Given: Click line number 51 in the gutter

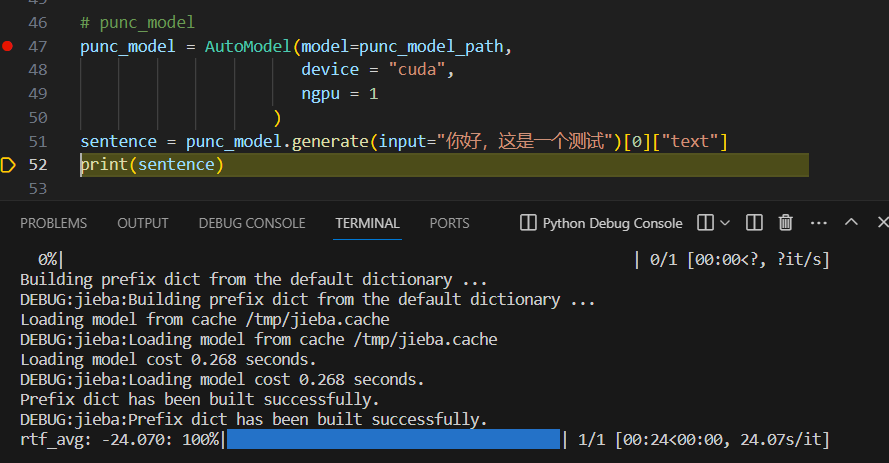Looking at the screenshot, I should (x=38, y=141).
